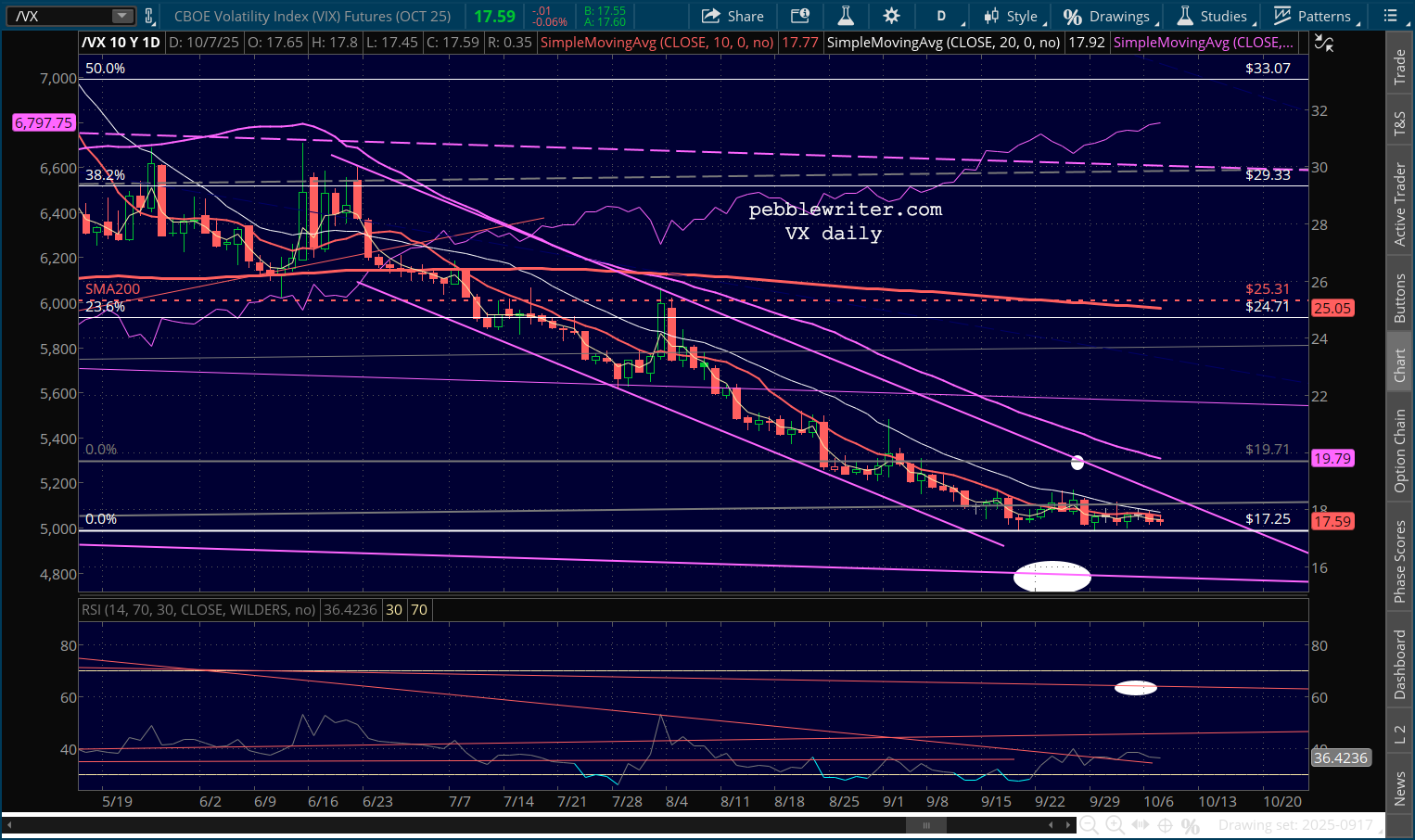The width and height of the screenshot is (1415, 840).
Task: Click the percent drawing tool icon at bottom
Action: point(1191,825)
